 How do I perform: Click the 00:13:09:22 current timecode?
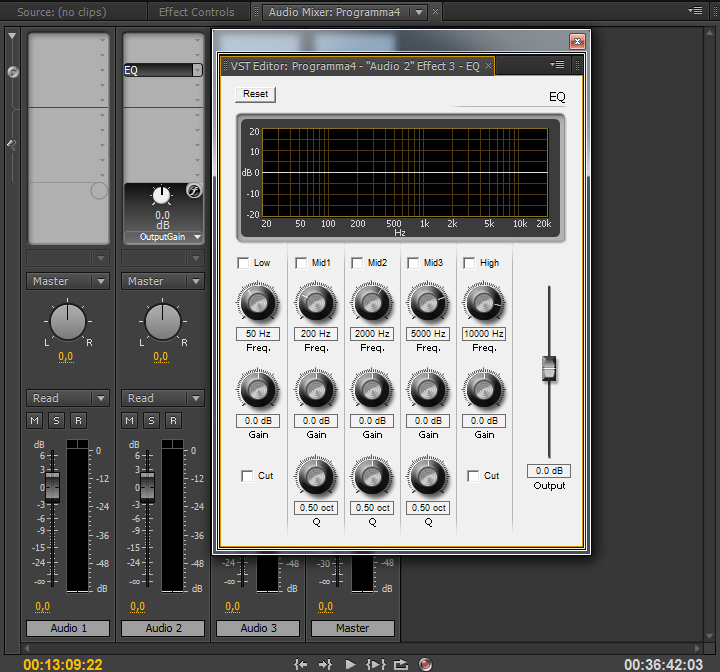pyautogui.click(x=63, y=664)
